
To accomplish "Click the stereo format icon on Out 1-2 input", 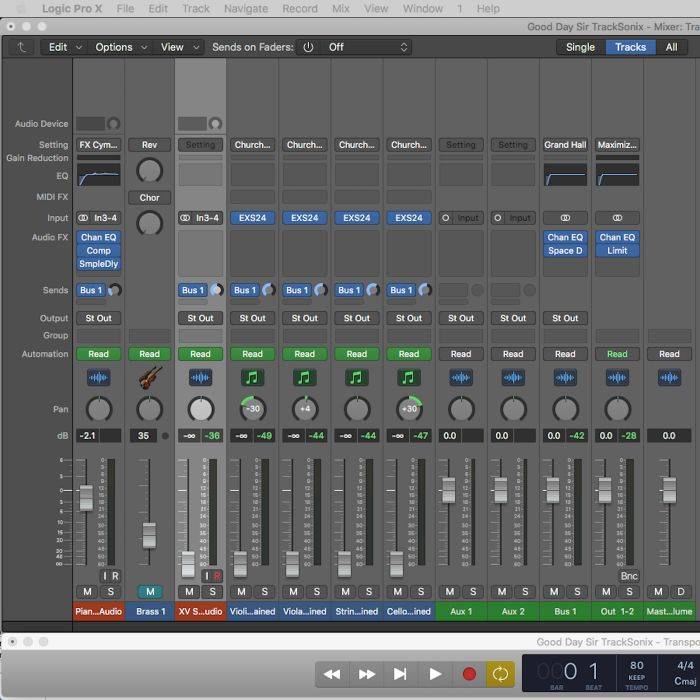I will point(617,218).
